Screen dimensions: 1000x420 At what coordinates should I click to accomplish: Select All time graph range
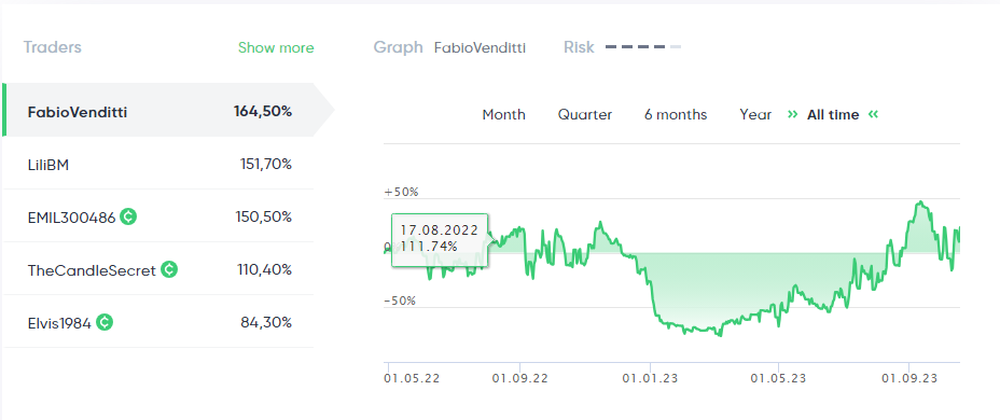832,114
